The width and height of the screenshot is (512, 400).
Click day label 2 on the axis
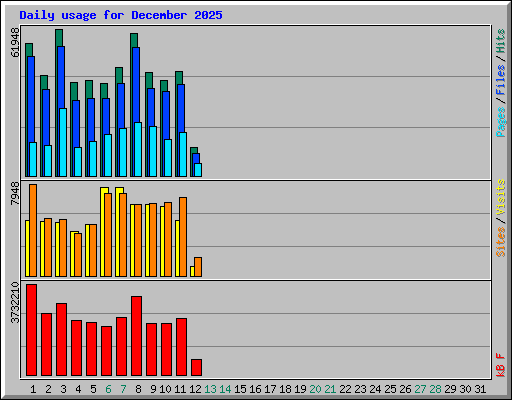click(48, 389)
